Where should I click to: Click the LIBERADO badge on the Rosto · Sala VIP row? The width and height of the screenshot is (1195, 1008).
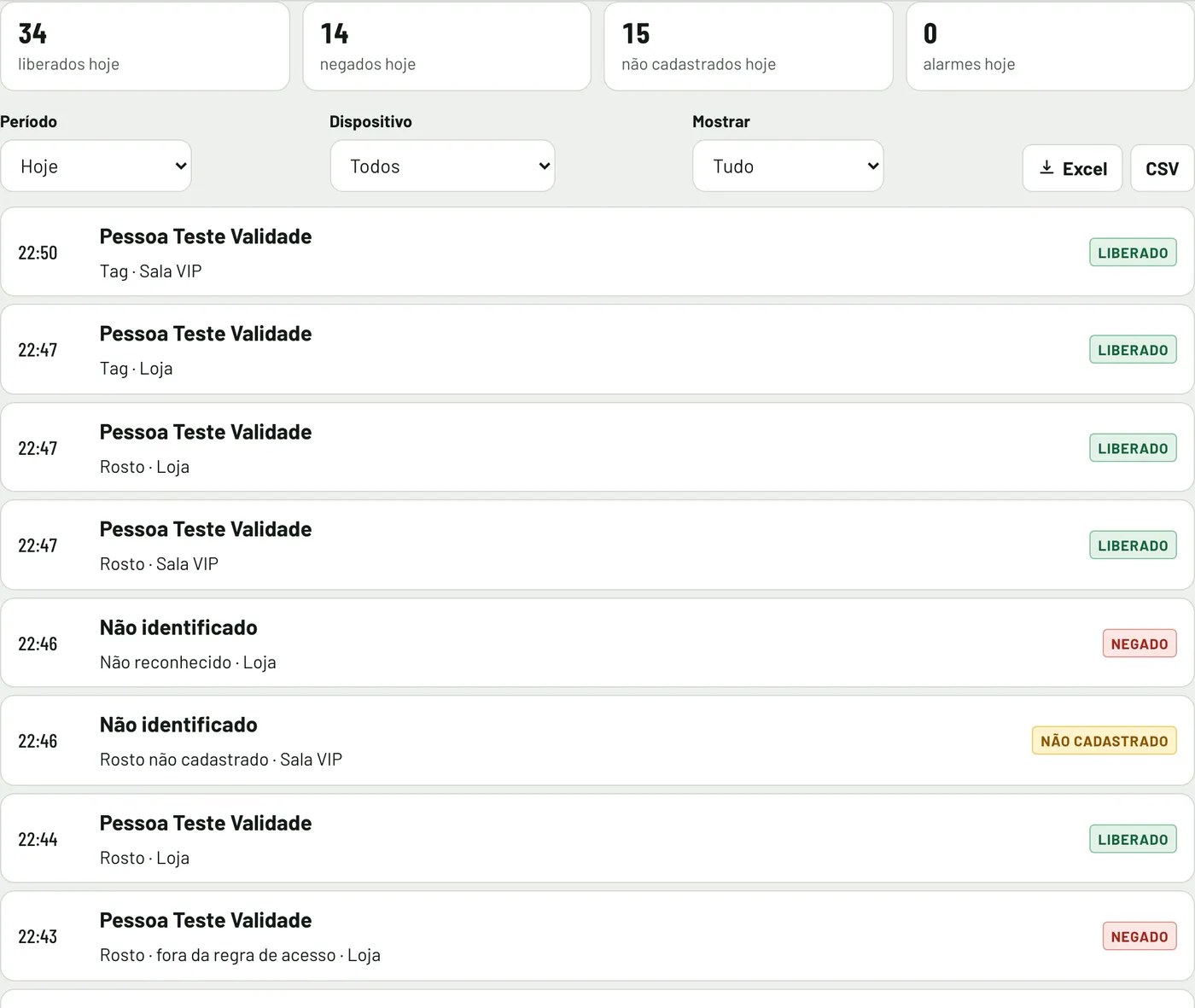tap(1133, 545)
